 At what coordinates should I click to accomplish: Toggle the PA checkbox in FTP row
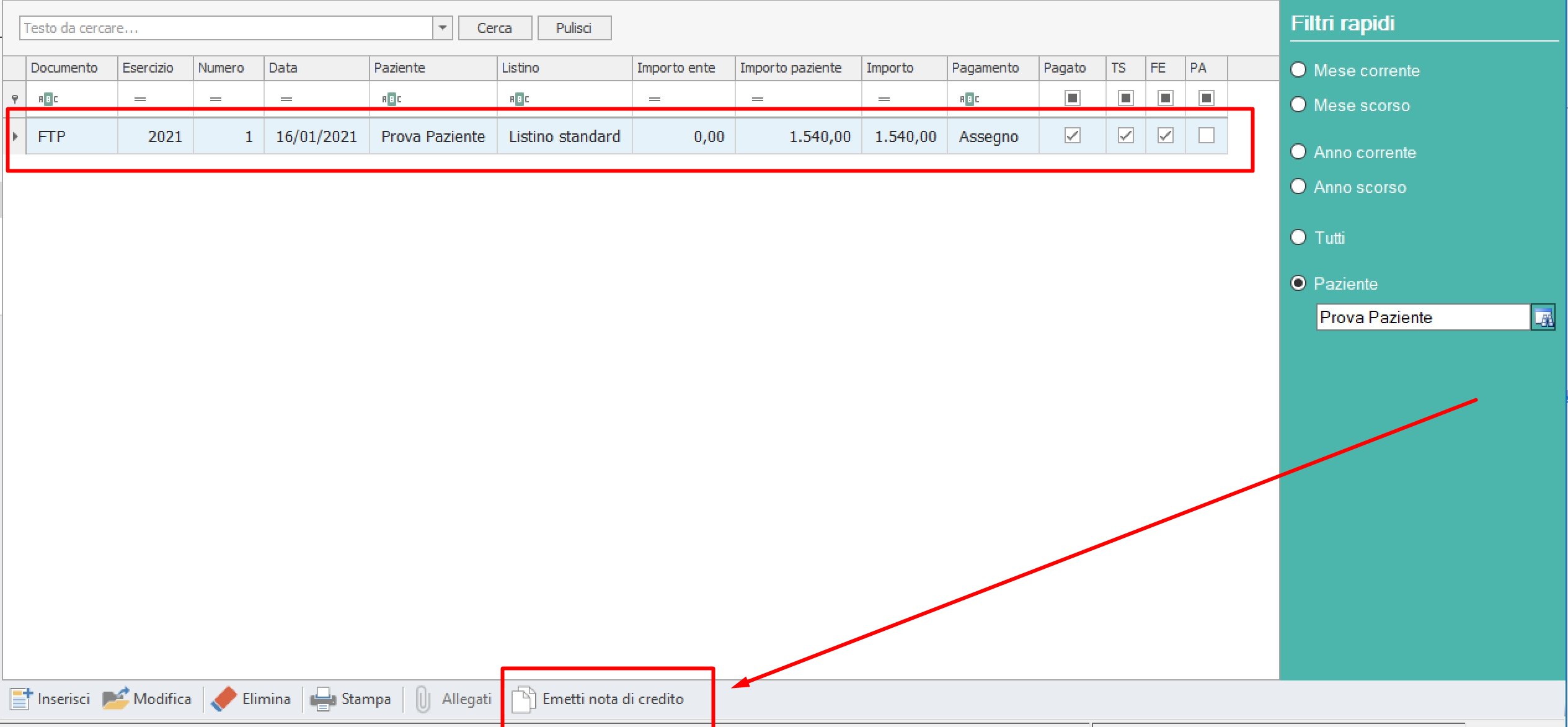(1206, 136)
